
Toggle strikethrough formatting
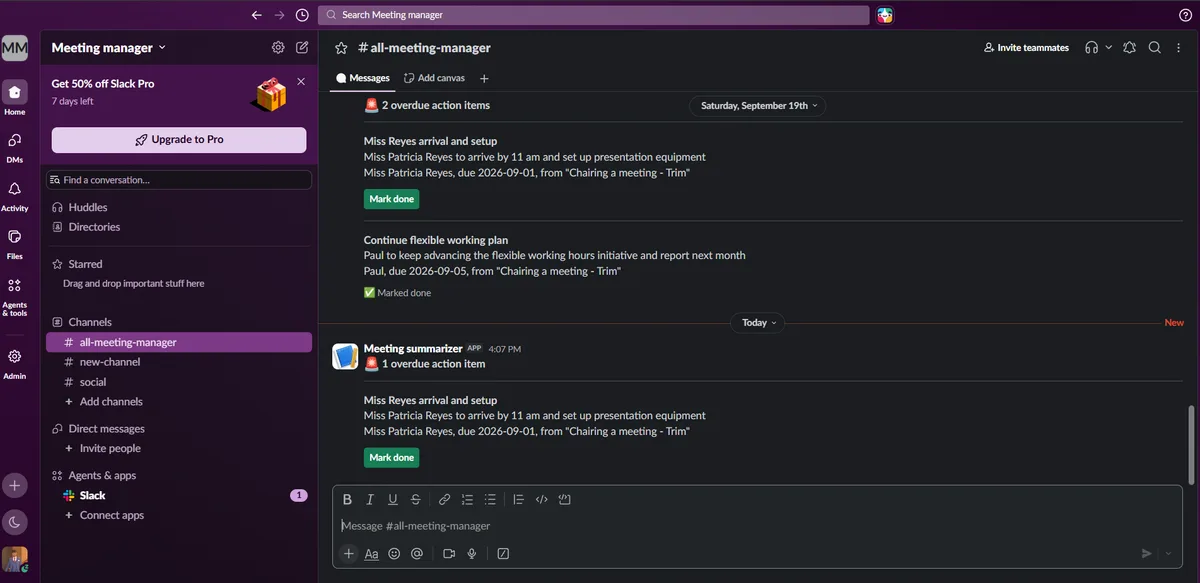415,500
